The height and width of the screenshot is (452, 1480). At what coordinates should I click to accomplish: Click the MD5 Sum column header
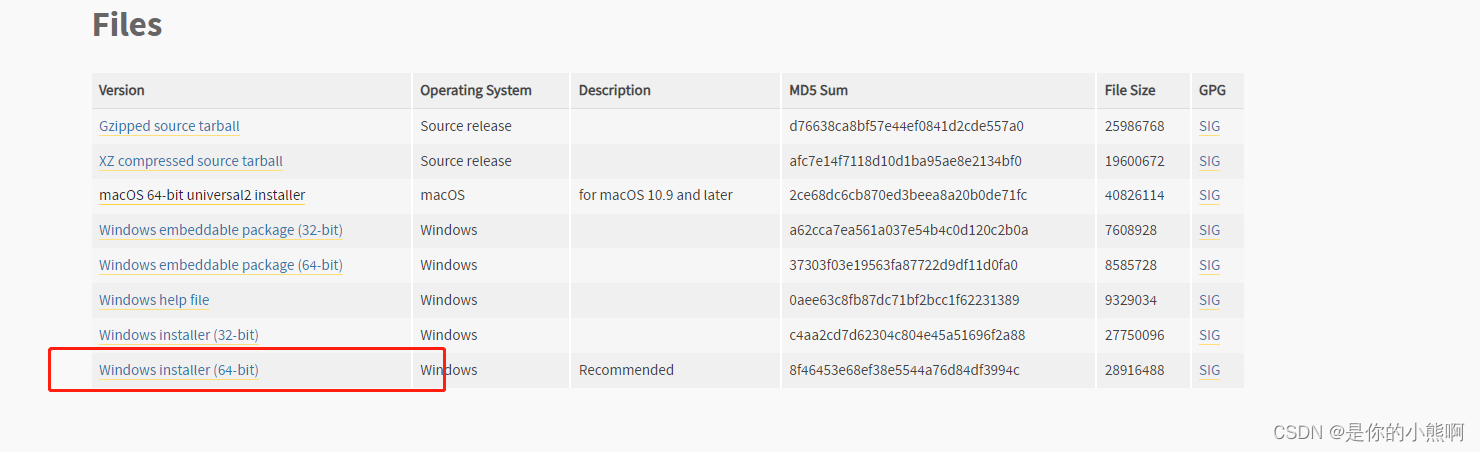click(x=818, y=90)
